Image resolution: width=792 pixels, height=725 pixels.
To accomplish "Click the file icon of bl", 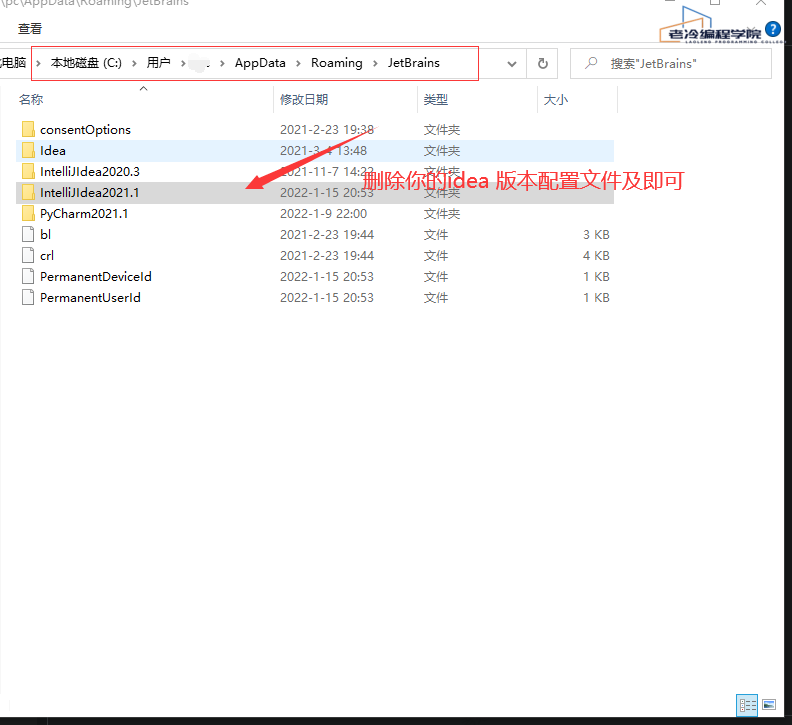I will 28,234.
